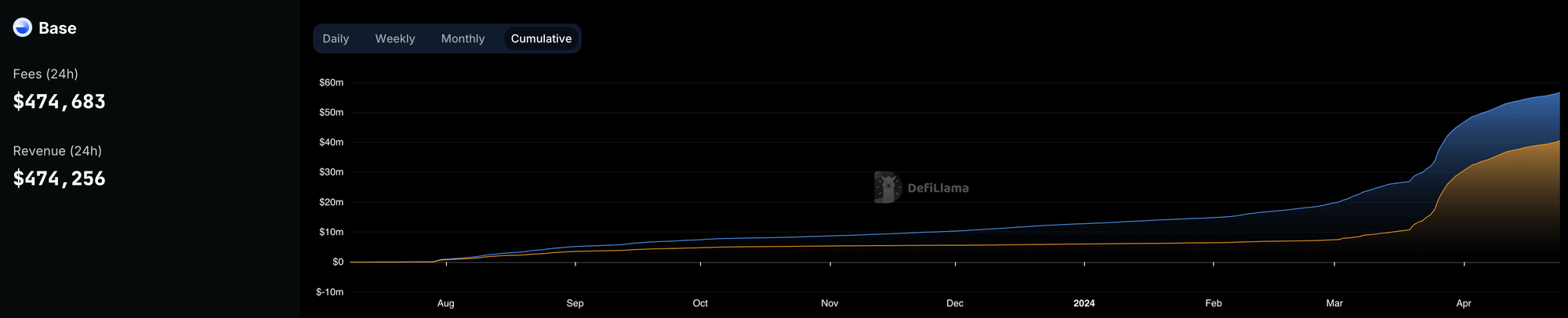
Task: Click the Fees (24h) label
Action: click(x=45, y=74)
